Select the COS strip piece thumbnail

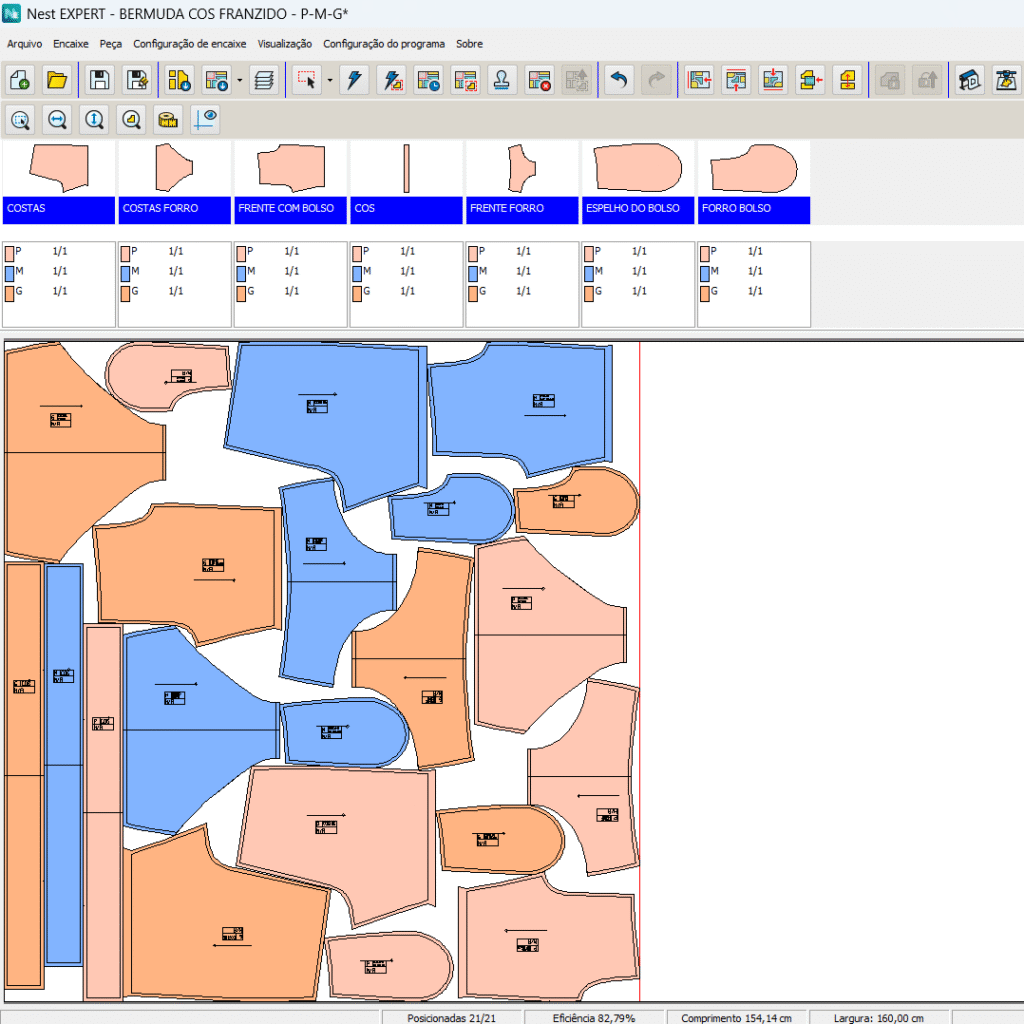pos(406,168)
